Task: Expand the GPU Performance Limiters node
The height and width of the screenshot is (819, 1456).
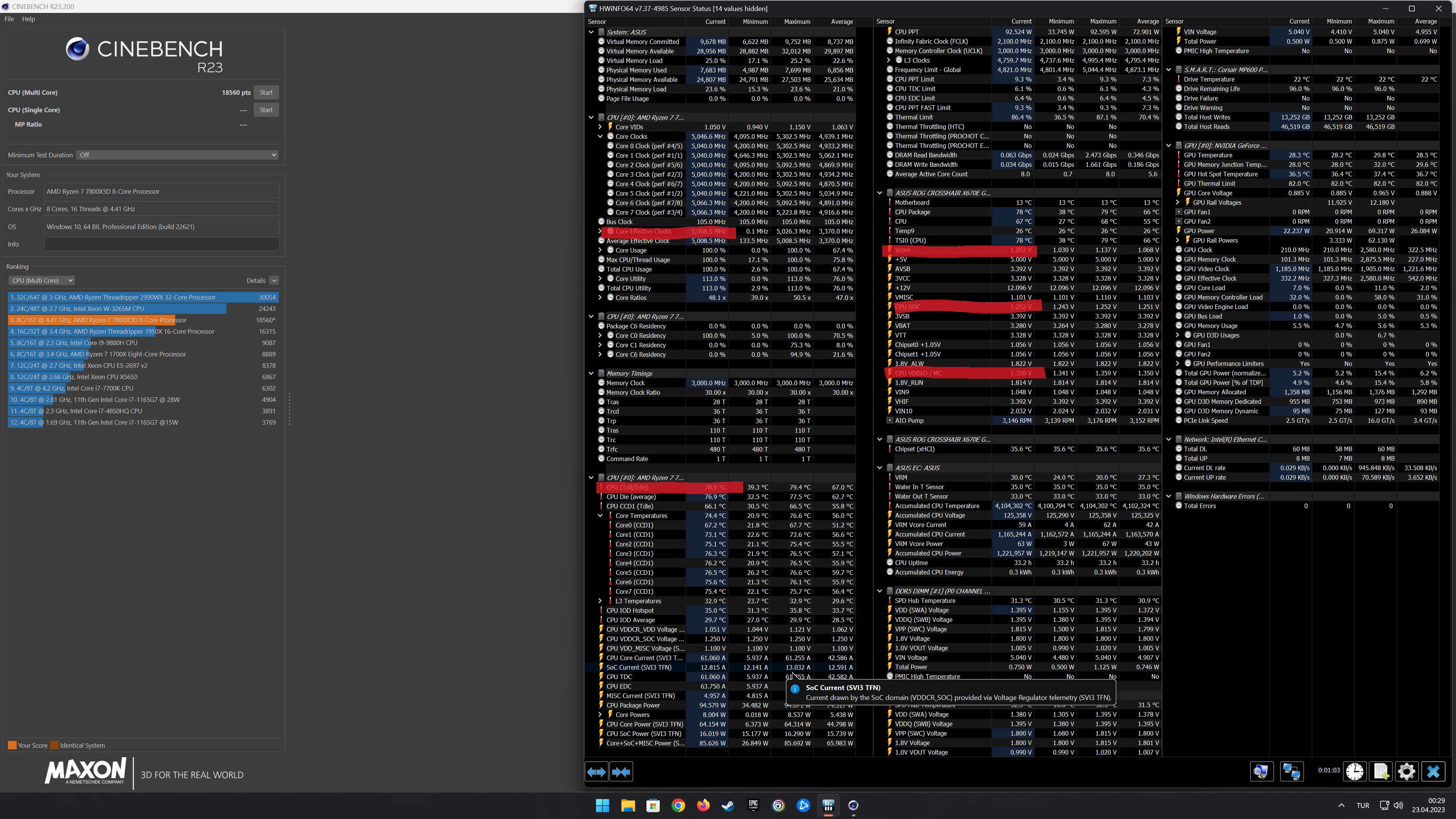Action: 1178,364
